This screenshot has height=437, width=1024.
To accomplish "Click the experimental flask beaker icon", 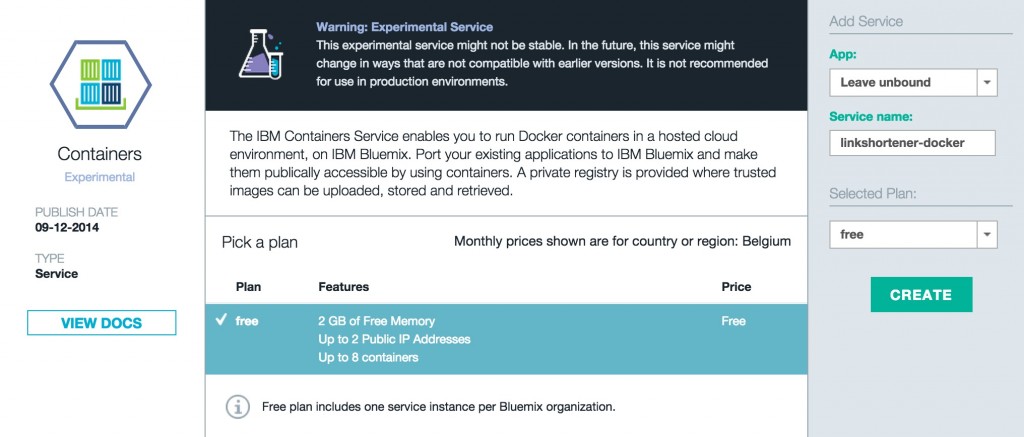I will point(261,54).
